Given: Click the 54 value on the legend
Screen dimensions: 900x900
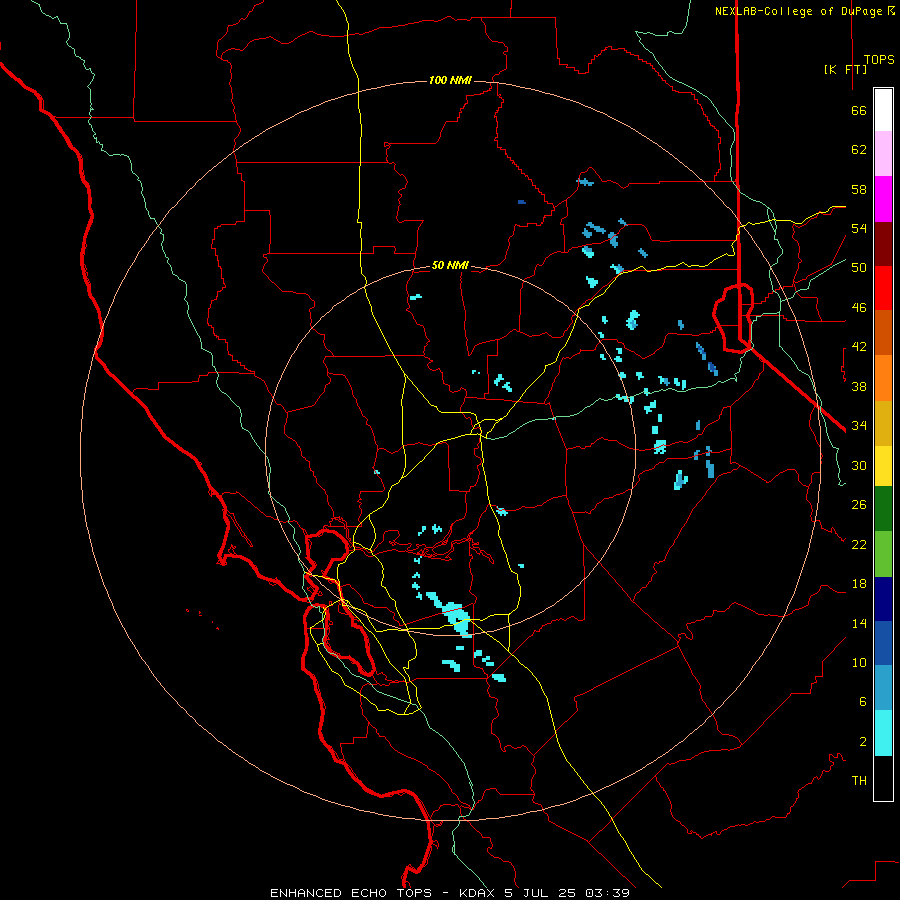Looking at the screenshot, I should [859, 228].
